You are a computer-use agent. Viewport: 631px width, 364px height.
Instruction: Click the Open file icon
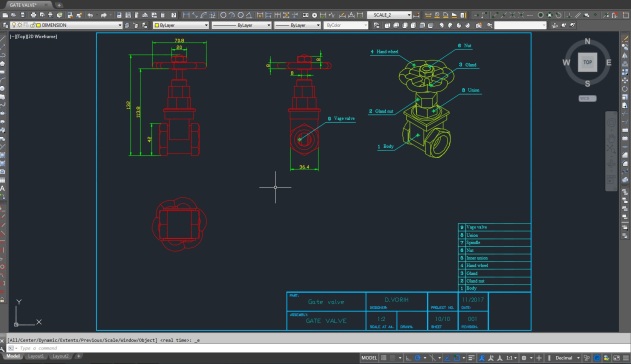[x=13, y=15]
